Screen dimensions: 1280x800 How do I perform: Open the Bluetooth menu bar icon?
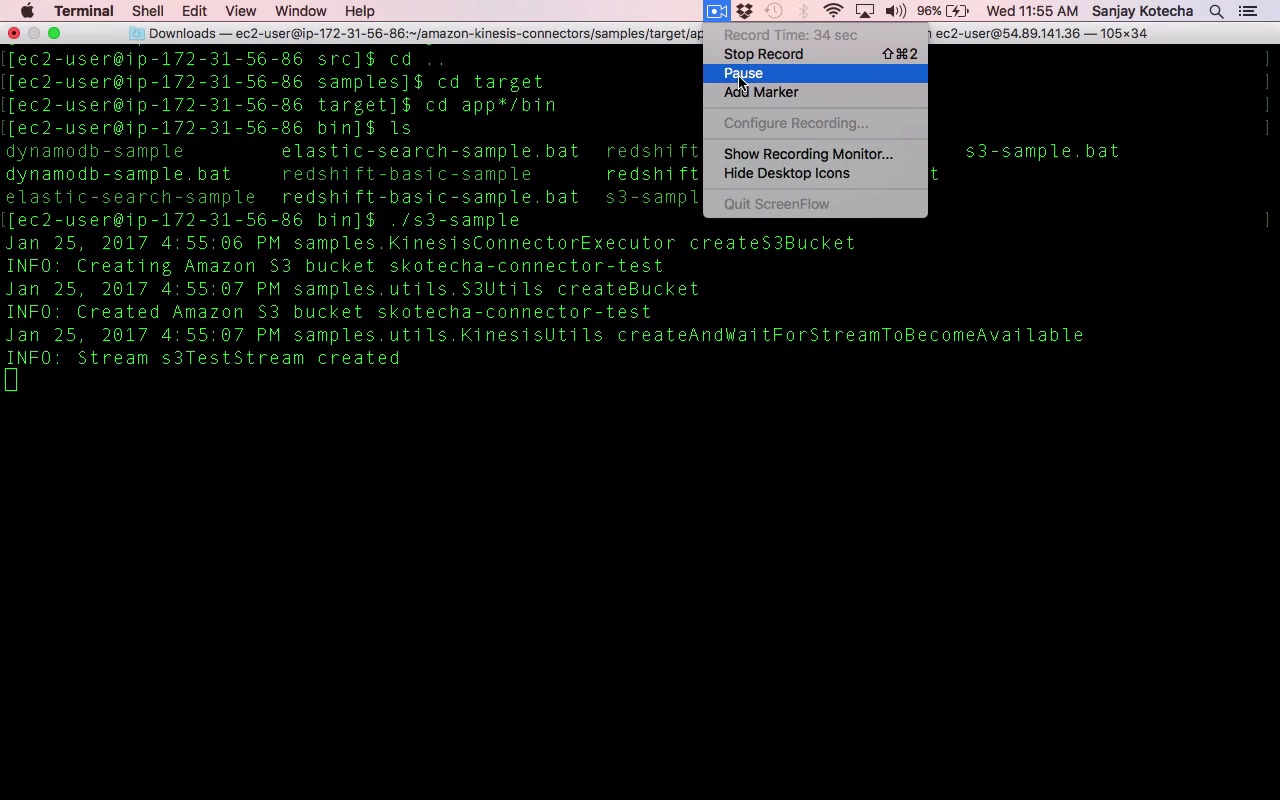[803, 11]
